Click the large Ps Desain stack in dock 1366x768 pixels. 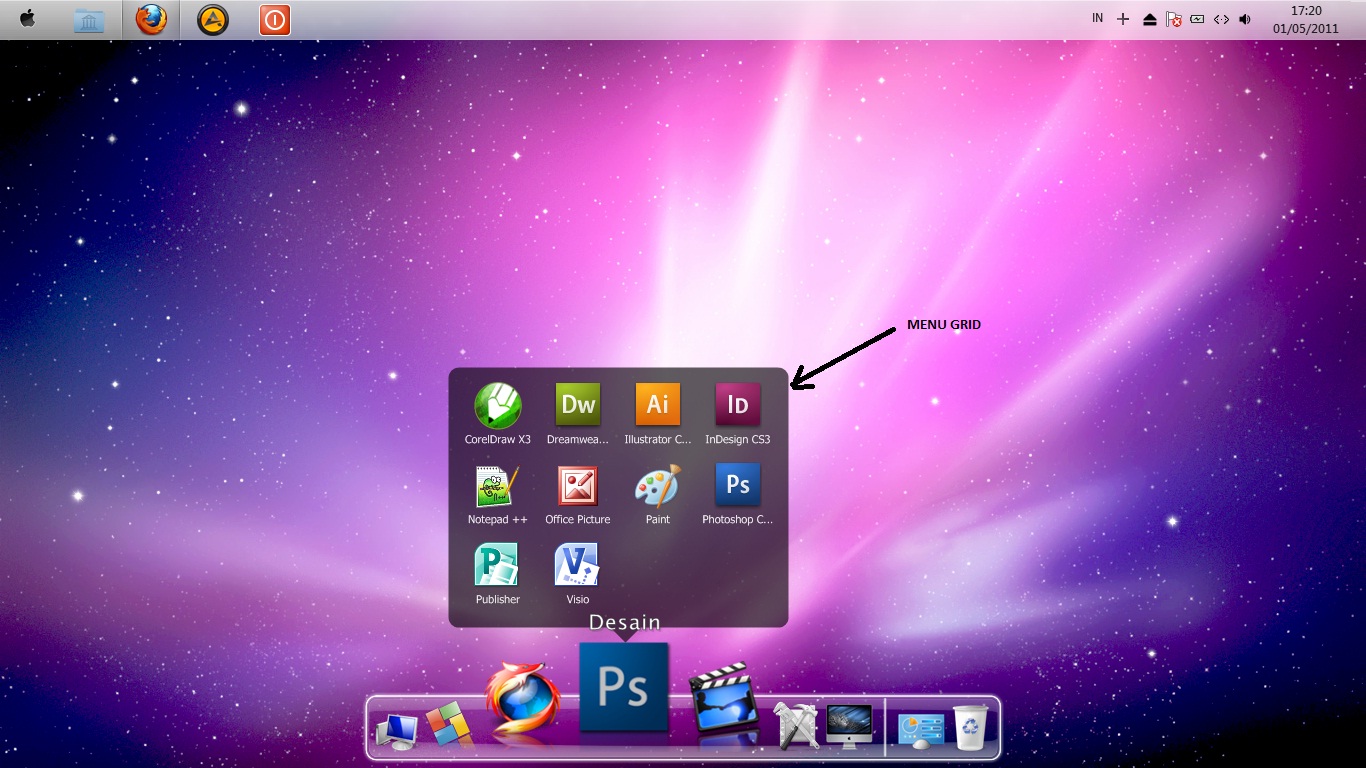pyautogui.click(x=624, y=687)
